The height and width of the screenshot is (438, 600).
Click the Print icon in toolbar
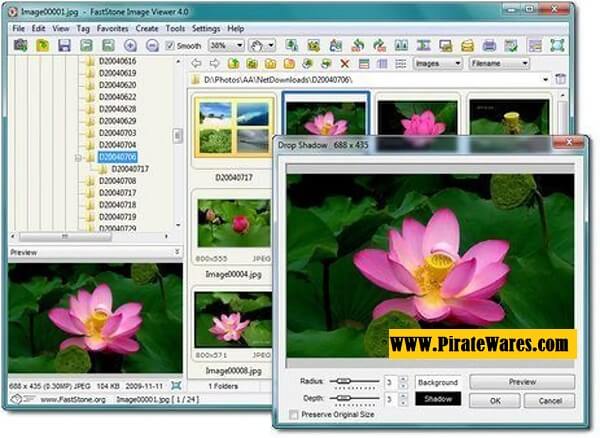click(x=489, y=46)
